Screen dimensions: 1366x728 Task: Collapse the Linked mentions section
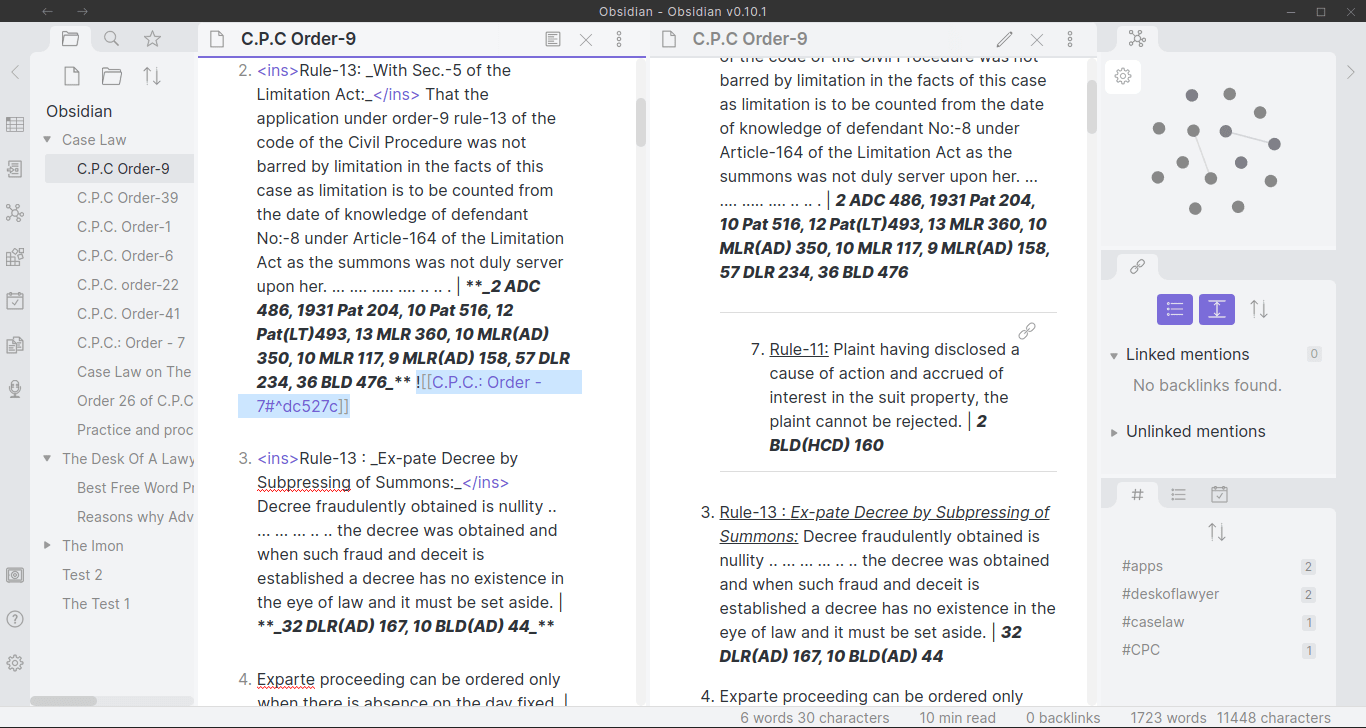[1115, 355]
